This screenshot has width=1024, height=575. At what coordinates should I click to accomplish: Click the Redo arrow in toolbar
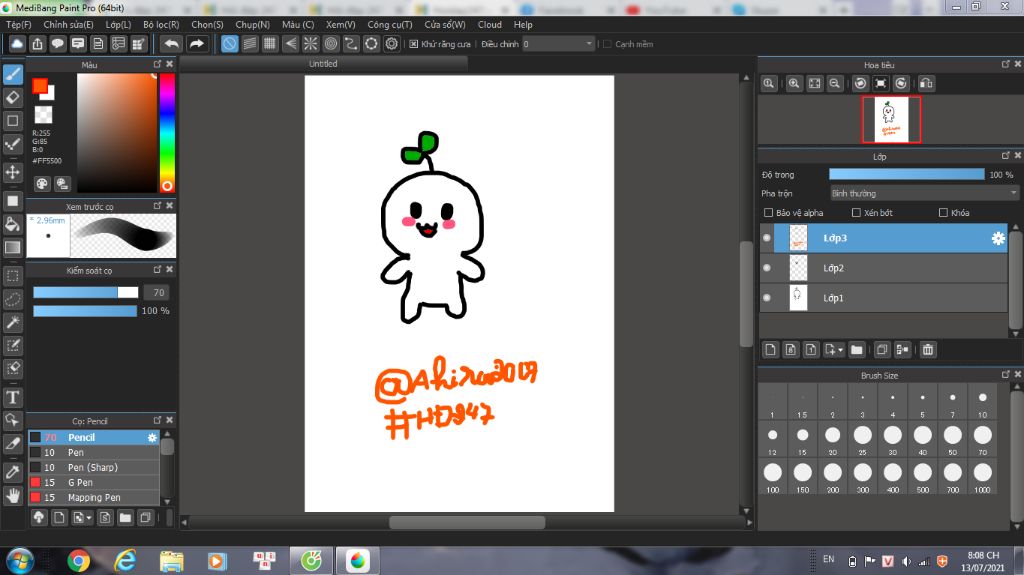[196, 44]
